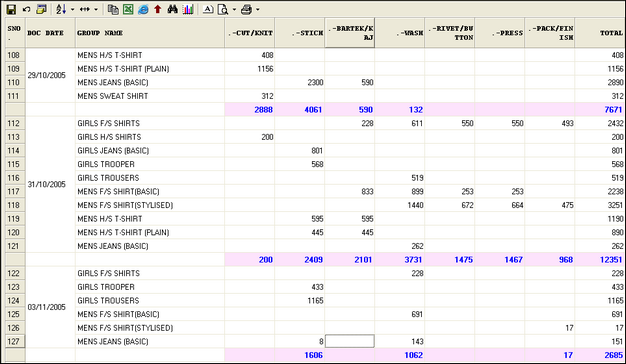The image size is (626, 364).
Task: Click the binoculars Find icon
Action: [x=172, y=9]
